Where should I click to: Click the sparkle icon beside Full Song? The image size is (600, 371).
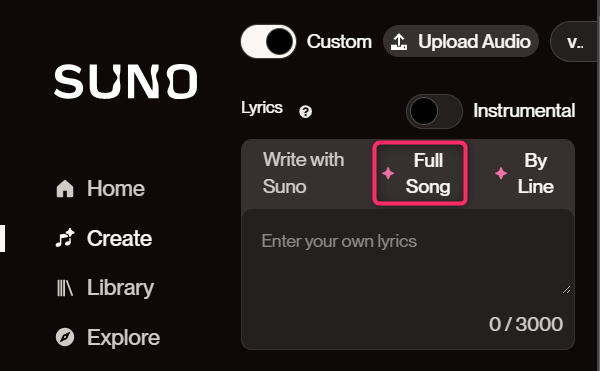tap(388, 173)
